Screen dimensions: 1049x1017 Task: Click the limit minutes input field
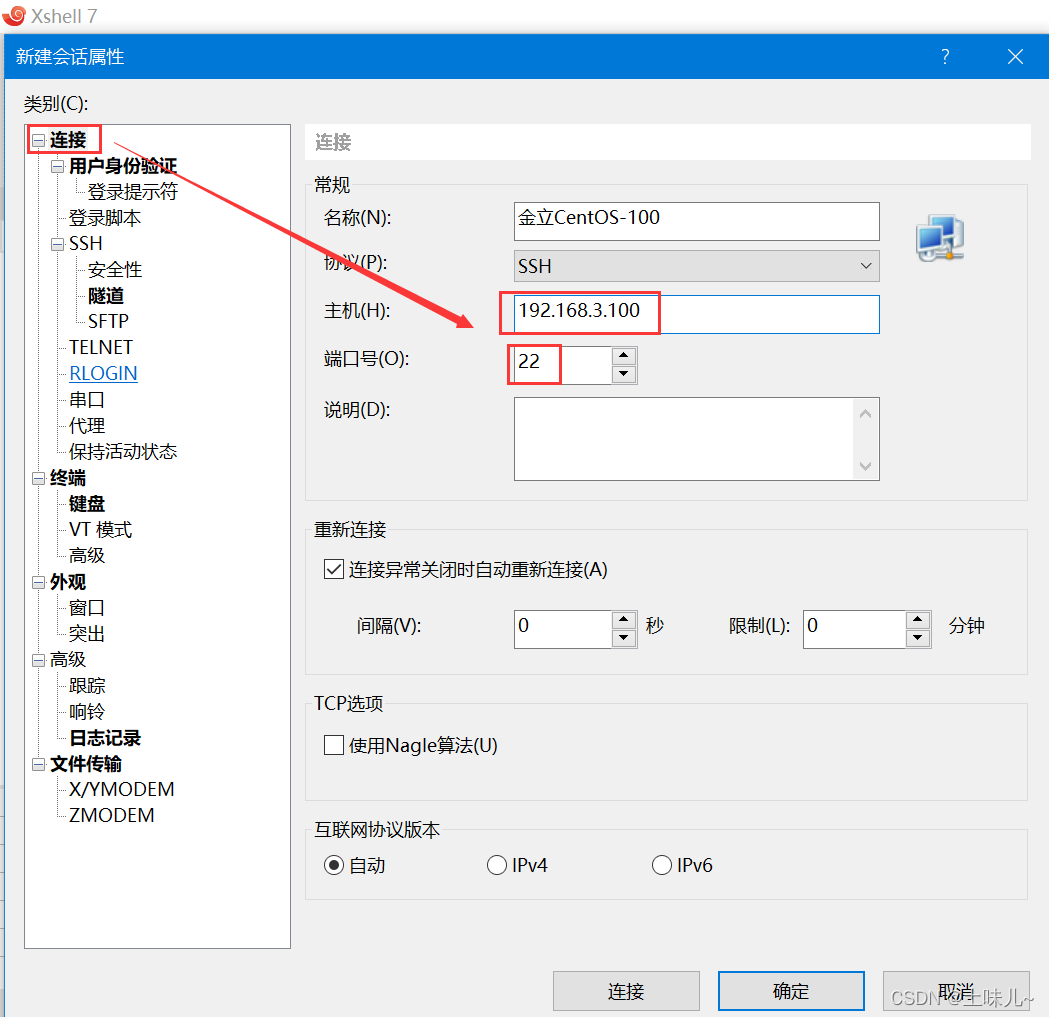click(x=854, y=629)
